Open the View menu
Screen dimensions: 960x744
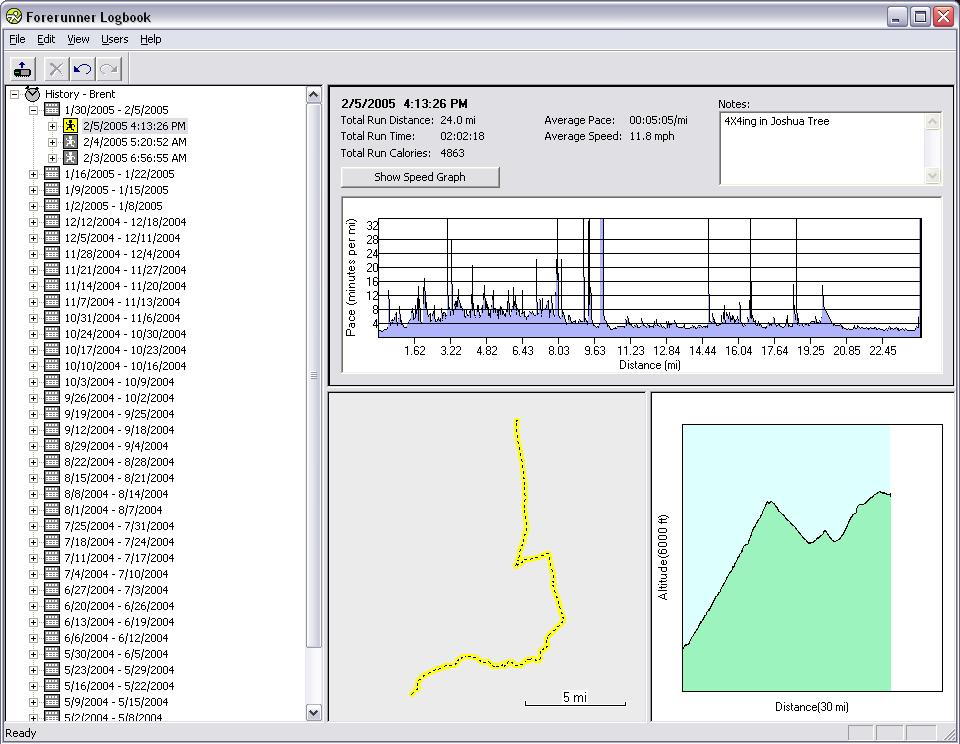[78, 39]
